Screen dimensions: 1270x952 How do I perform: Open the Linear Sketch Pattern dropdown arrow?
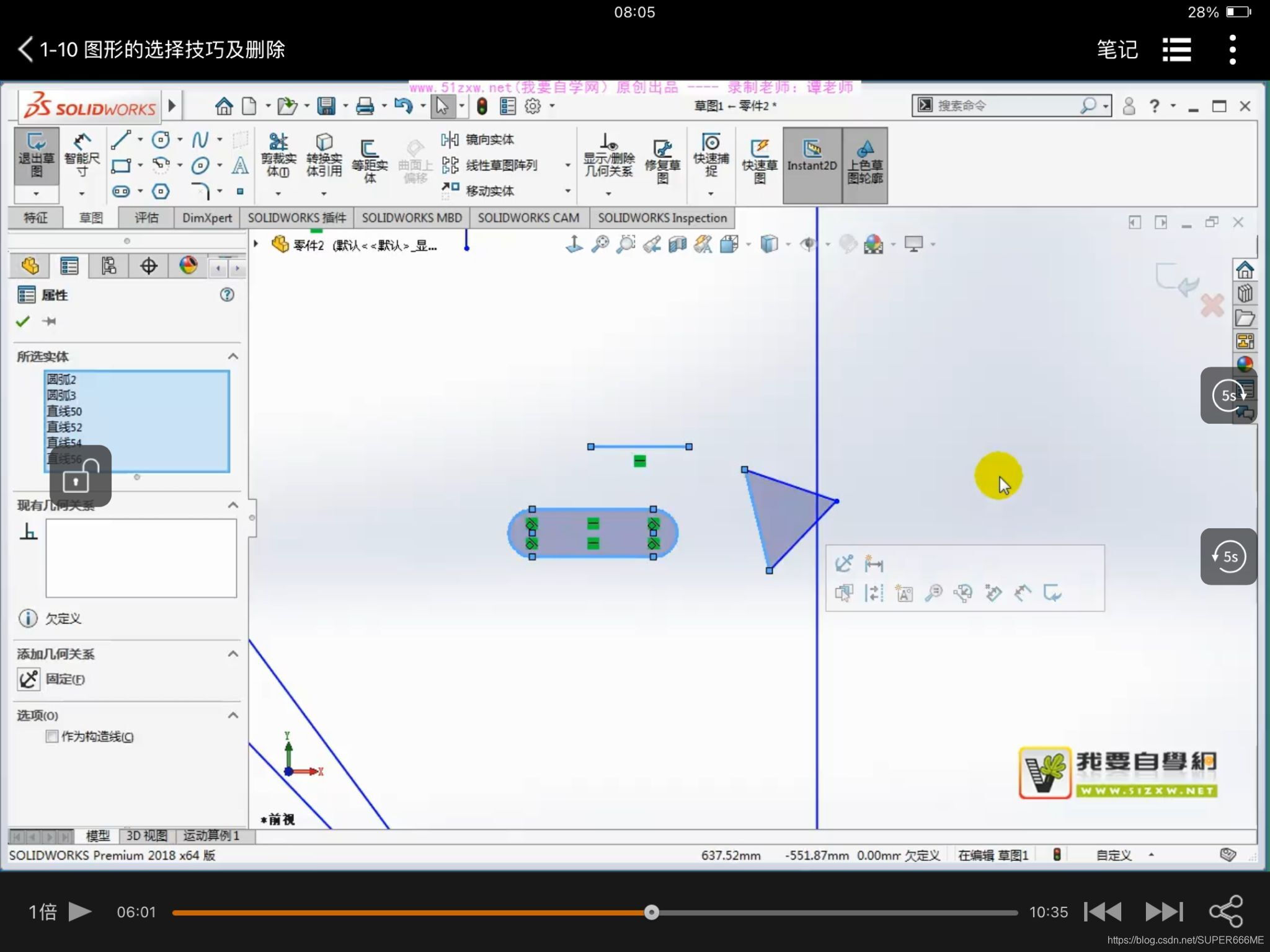[567, 165]
